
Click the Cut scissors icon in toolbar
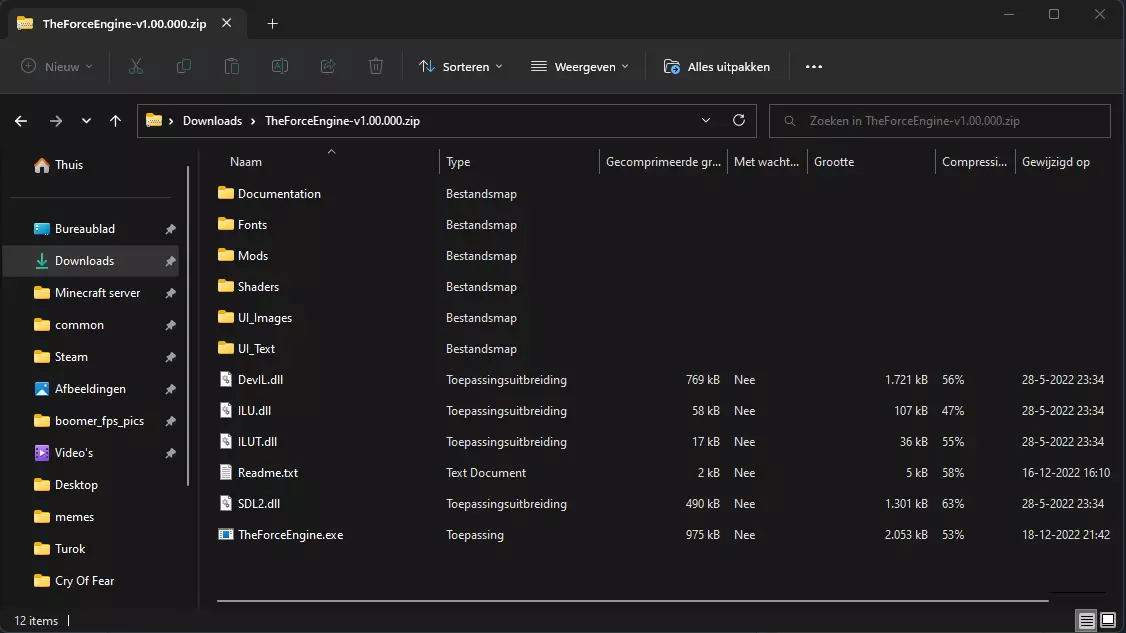[x=136, y=66]
